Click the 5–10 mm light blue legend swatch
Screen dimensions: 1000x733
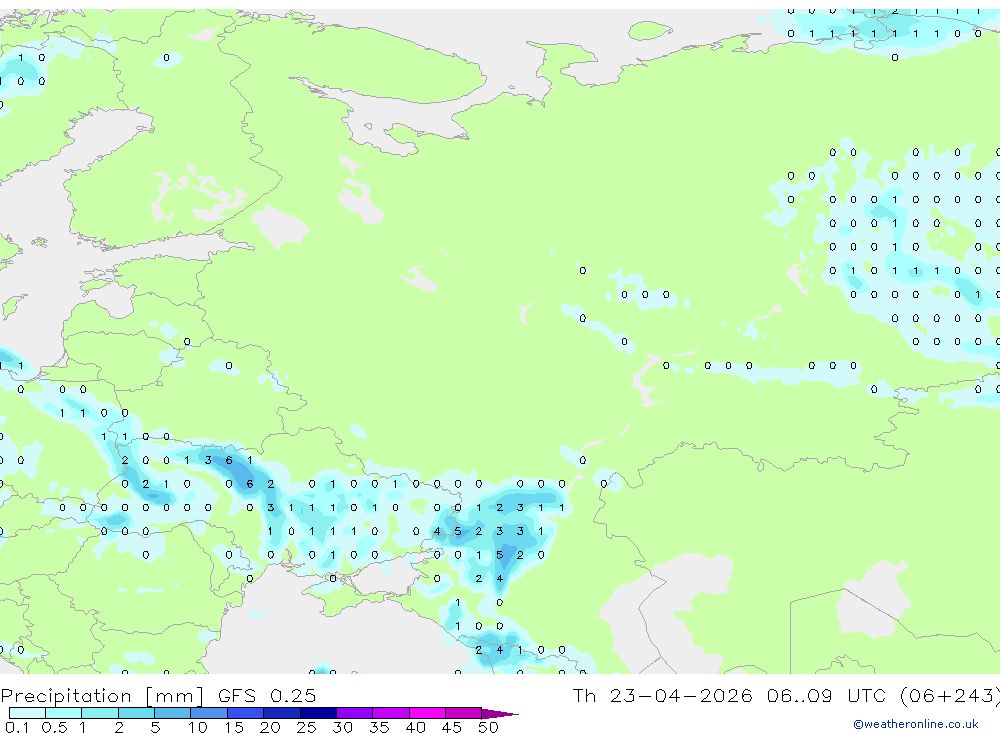click(172, 713)
